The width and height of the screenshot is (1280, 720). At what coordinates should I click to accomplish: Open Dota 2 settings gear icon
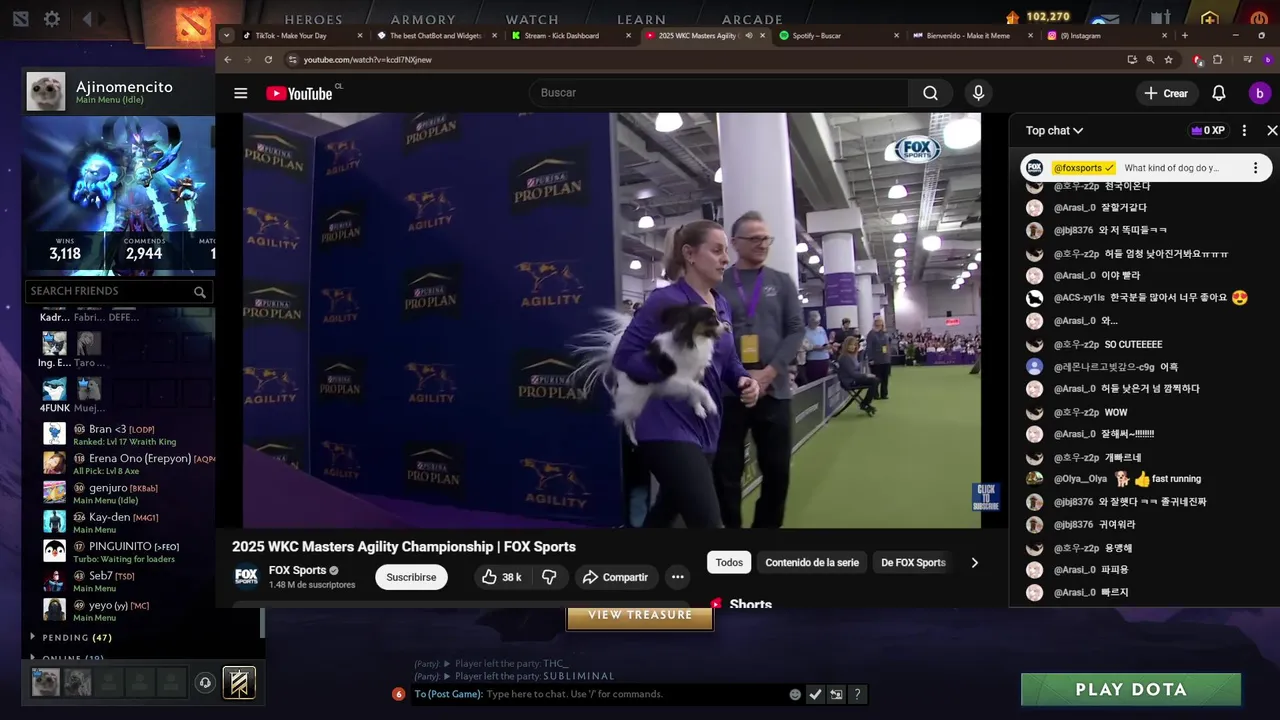tap(52, 19)
